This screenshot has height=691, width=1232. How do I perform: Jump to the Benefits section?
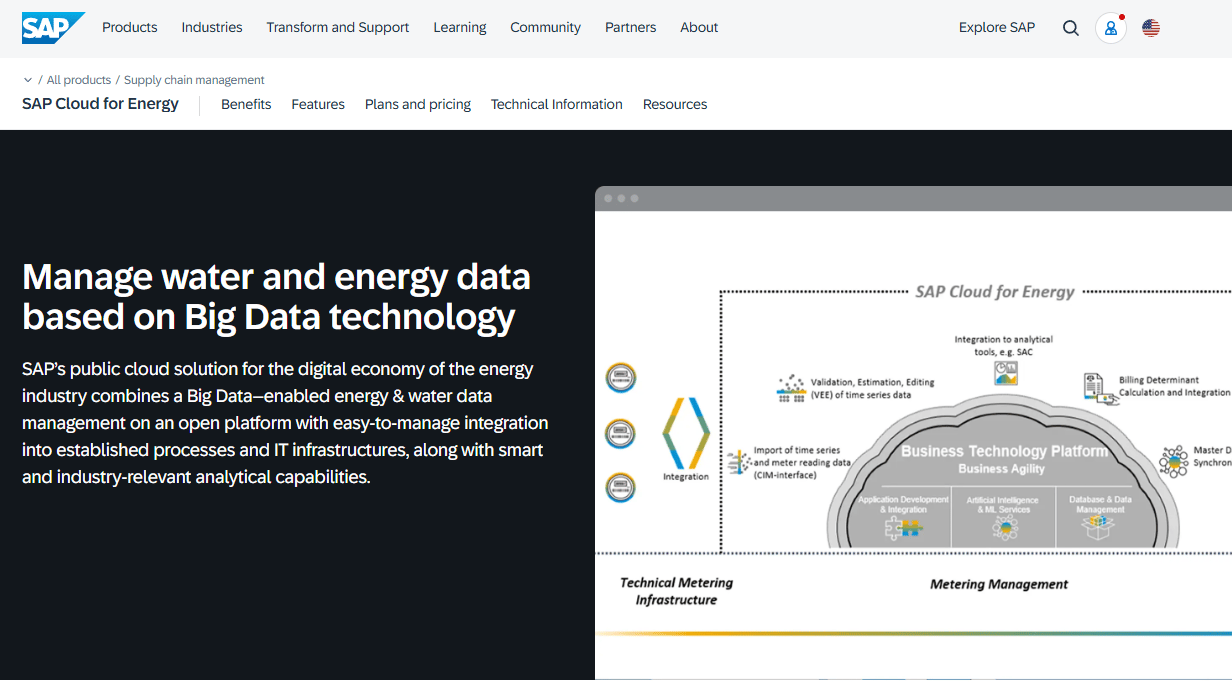tap(246, 104)
